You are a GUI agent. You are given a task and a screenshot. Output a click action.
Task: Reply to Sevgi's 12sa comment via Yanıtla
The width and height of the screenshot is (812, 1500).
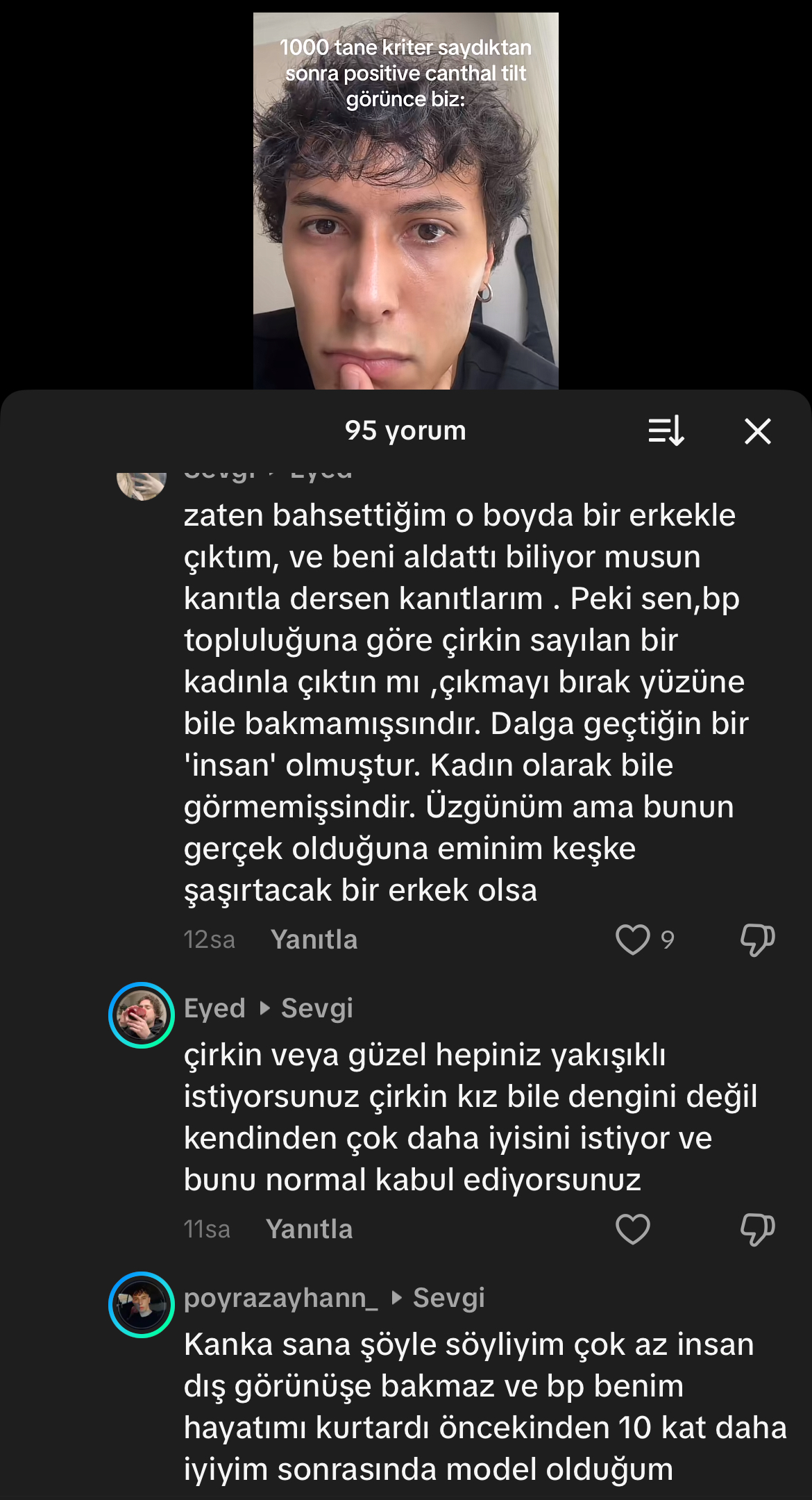[314, 940]
